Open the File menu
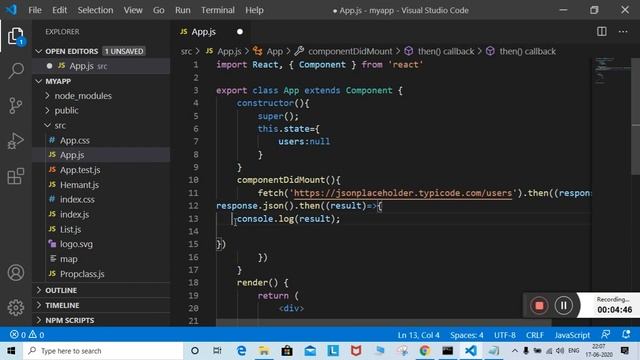Screen dimensions: 640x360 click(35, 10)
